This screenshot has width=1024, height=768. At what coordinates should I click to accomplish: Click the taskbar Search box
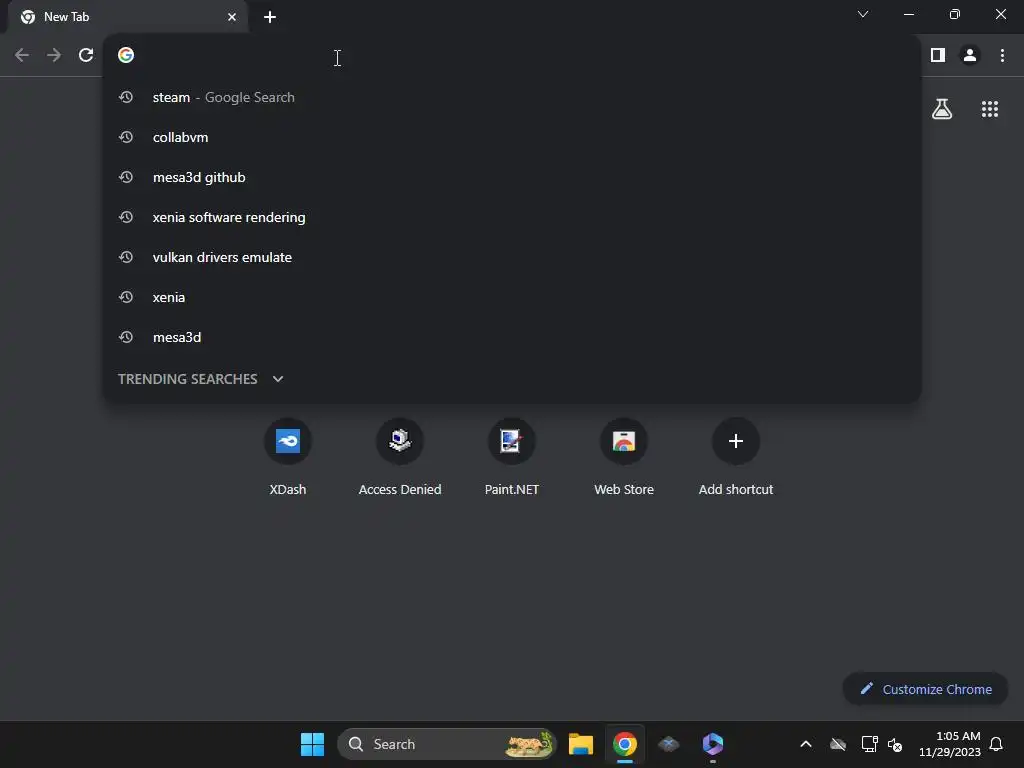(x=447, y=744)
